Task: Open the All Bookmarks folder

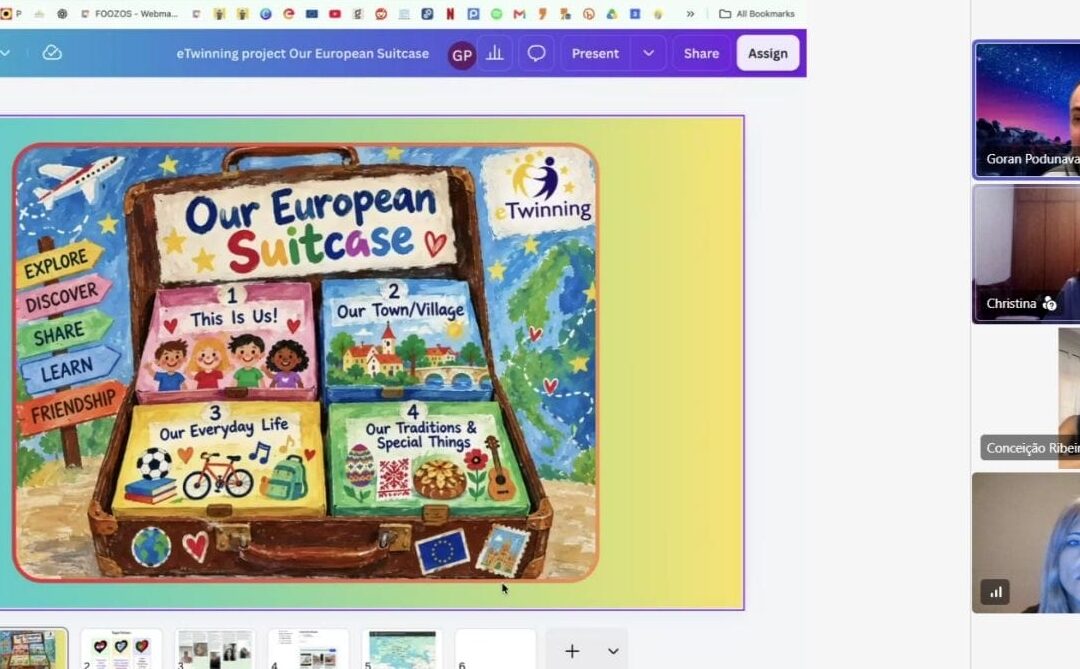Action: [756, 14]
